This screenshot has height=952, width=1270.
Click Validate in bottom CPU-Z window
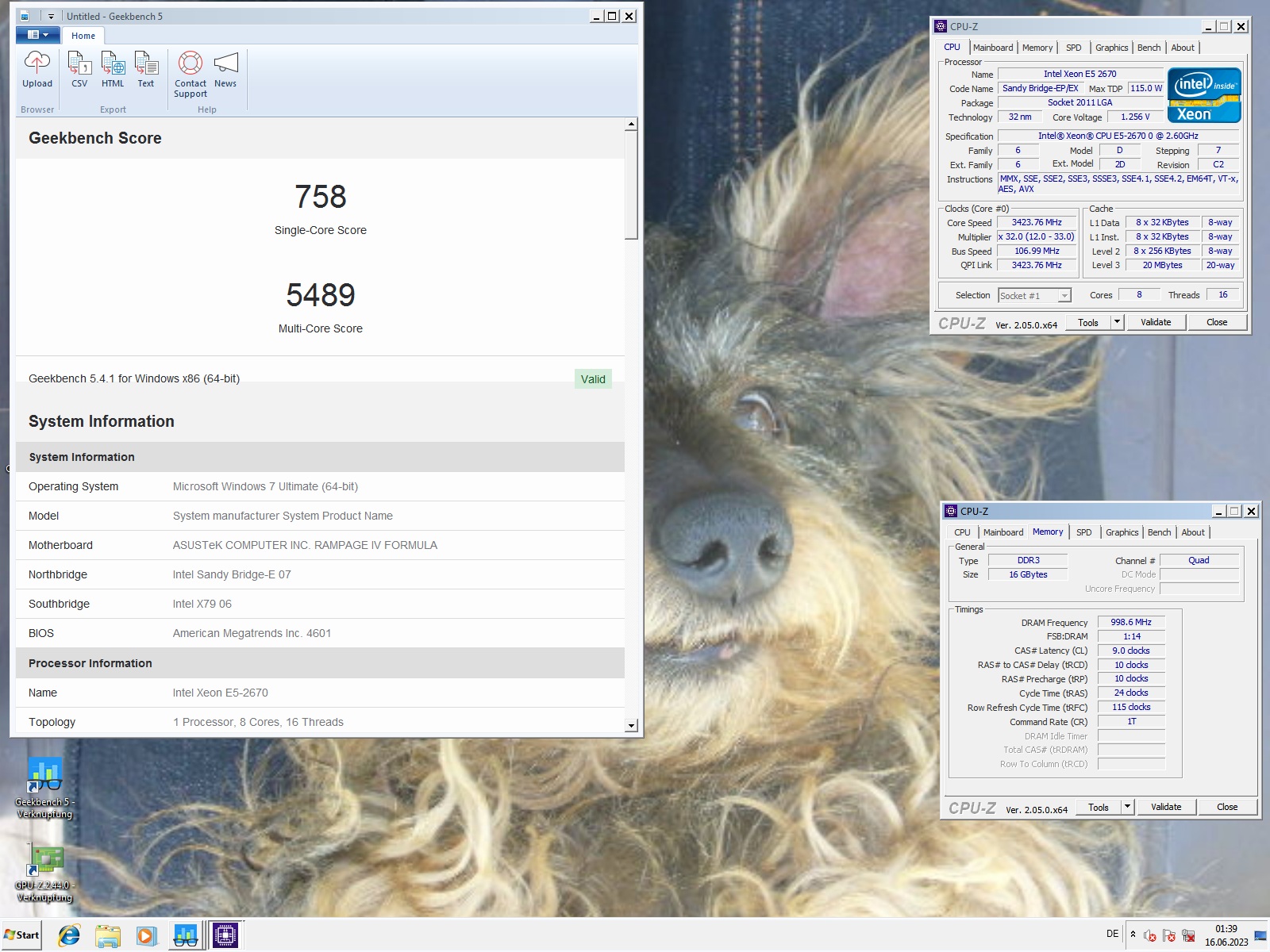pyautogui.click(x=1166, y=807)
